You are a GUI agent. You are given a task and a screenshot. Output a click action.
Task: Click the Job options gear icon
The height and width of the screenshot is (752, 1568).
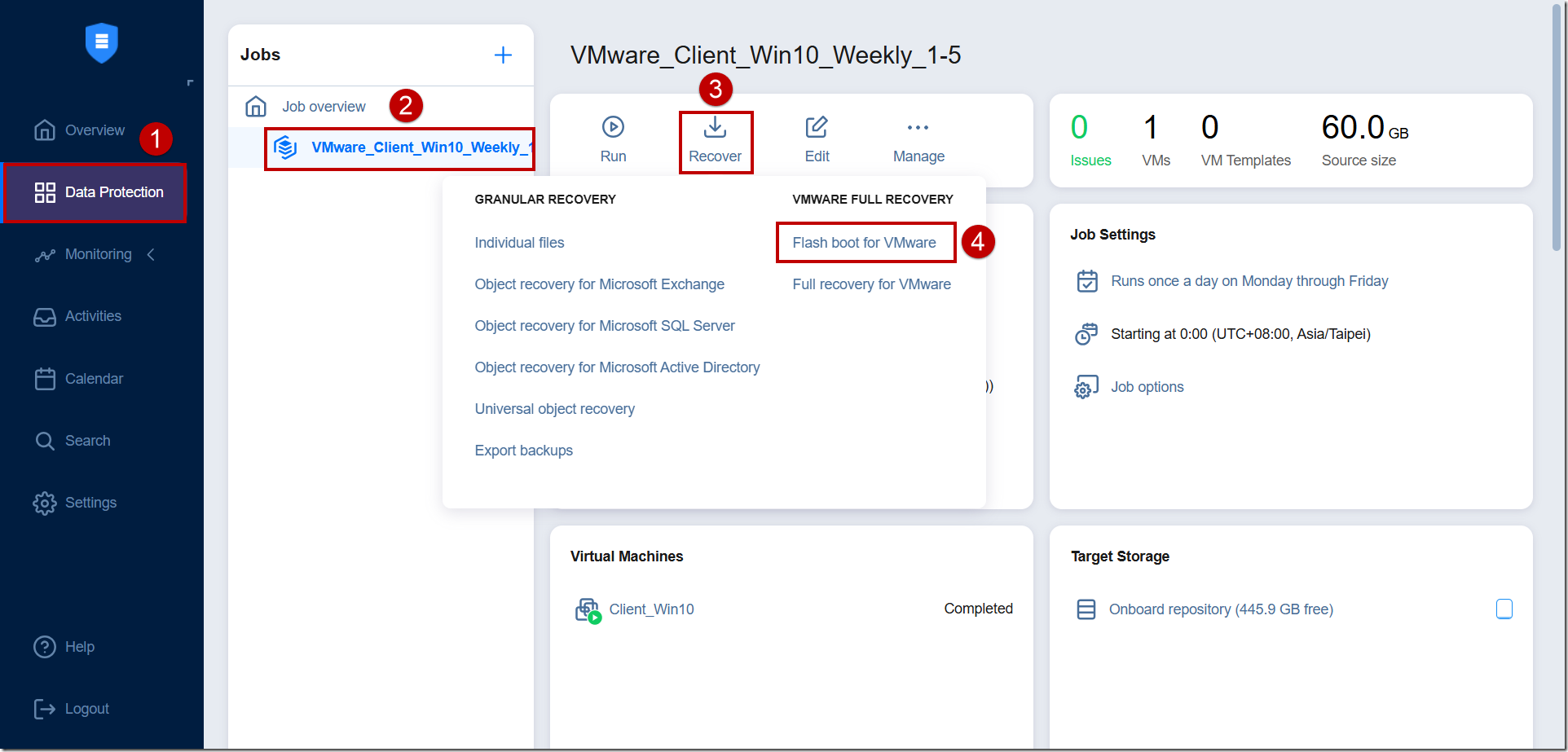coord(1087,387)
